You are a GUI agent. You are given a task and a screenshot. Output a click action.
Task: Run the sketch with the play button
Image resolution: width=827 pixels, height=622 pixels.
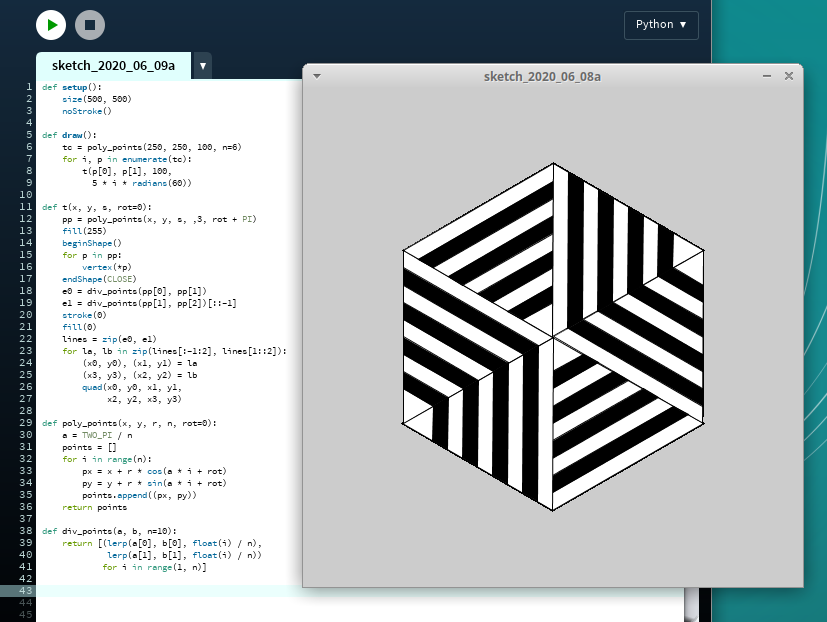click(50, 25)
